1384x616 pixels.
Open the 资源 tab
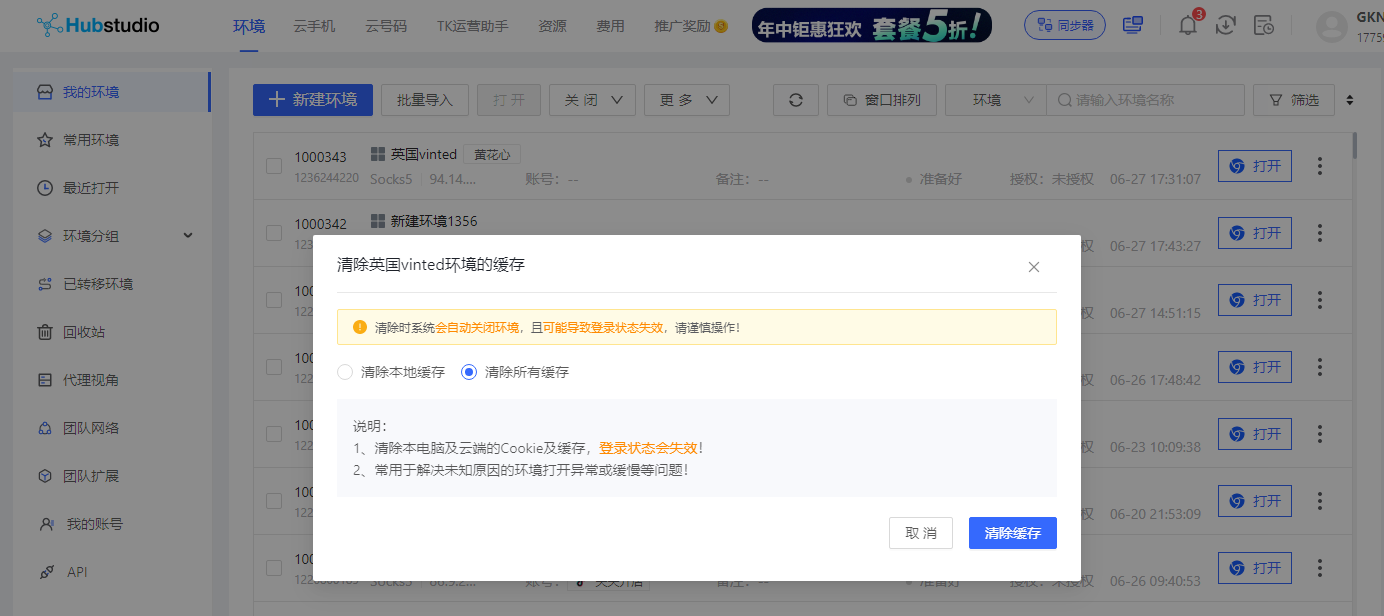[x=552, y=26]
